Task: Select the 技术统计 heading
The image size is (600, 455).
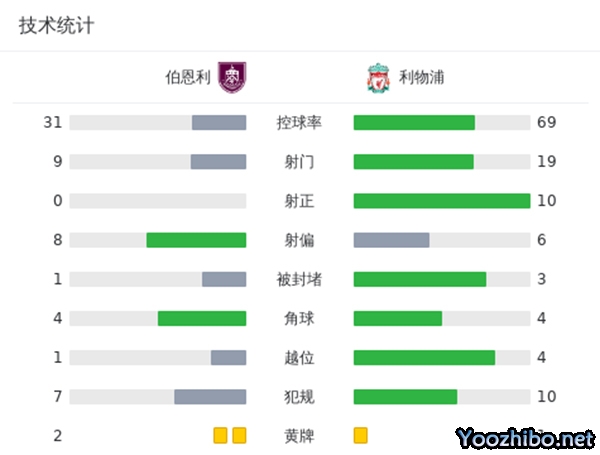Action: click(x=56, y=26)
